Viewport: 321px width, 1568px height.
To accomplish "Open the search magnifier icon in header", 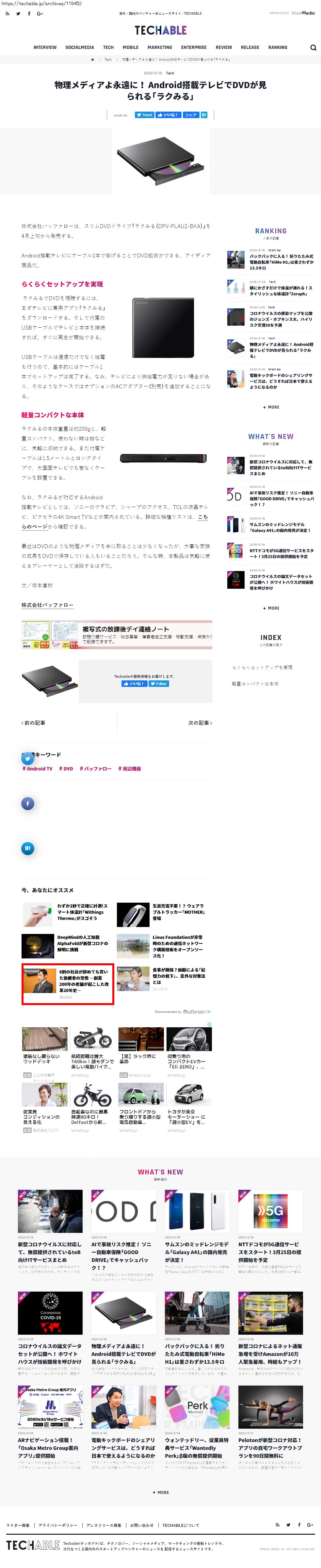I will 313,47.
